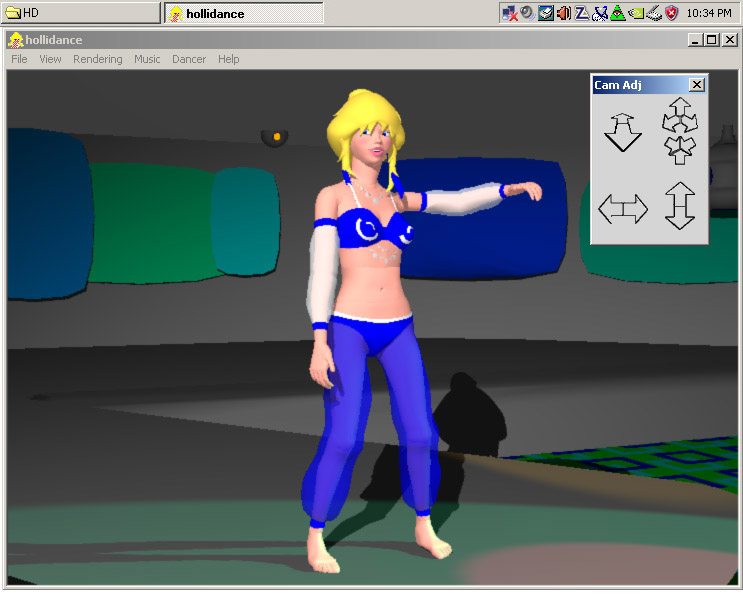Open the Dancer menu

pyautogui.click(x=189, y=59)
